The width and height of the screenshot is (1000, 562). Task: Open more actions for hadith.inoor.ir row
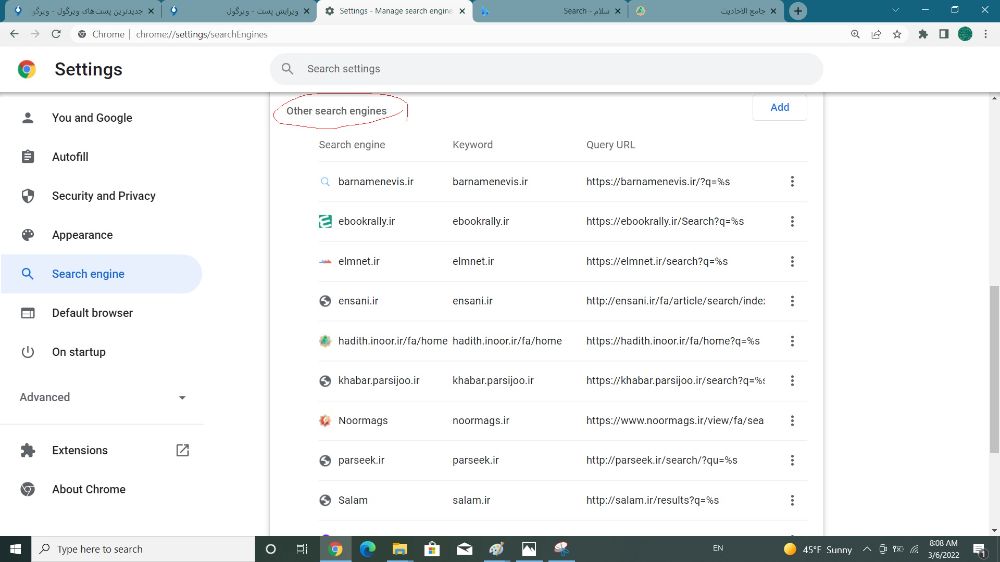tap(792, 341)
